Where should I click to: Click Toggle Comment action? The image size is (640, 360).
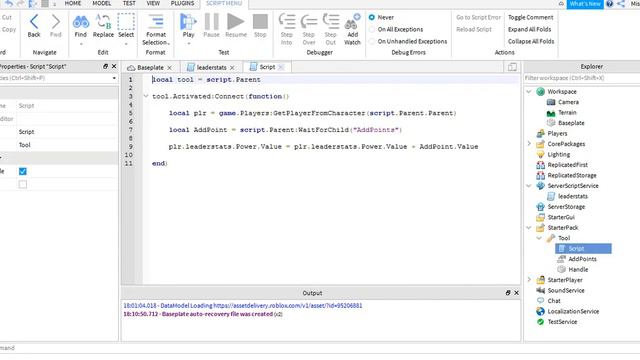point(531,17)
